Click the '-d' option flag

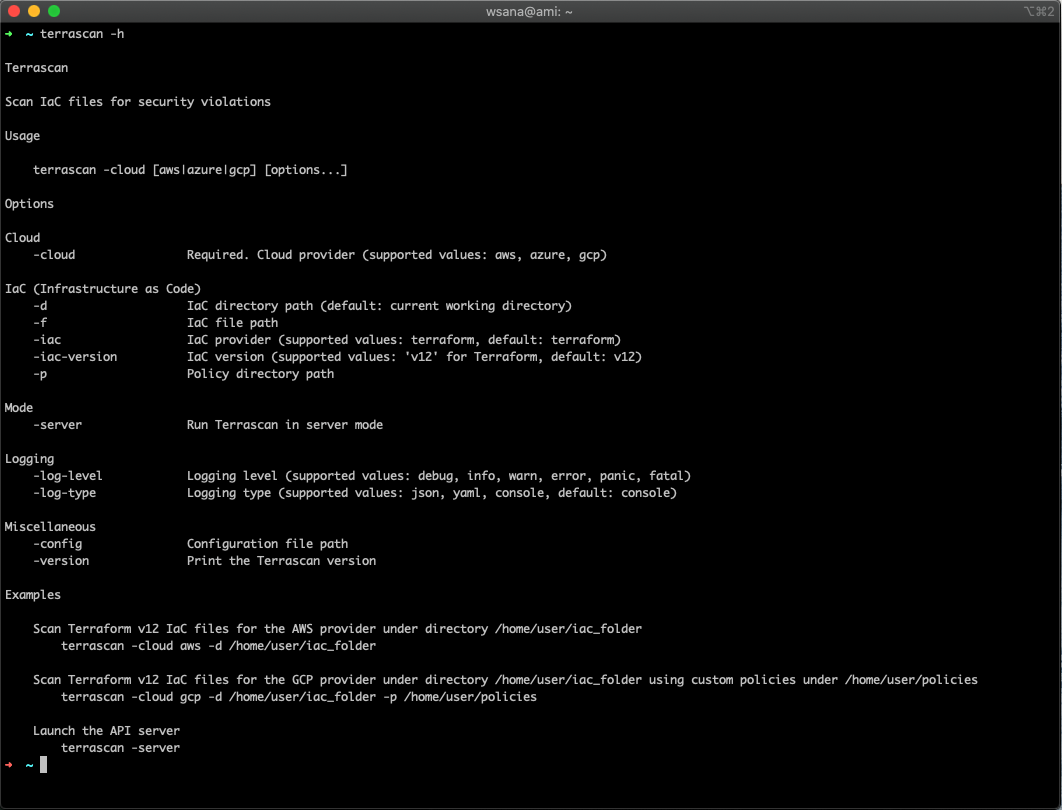click(x=40, y=305)
